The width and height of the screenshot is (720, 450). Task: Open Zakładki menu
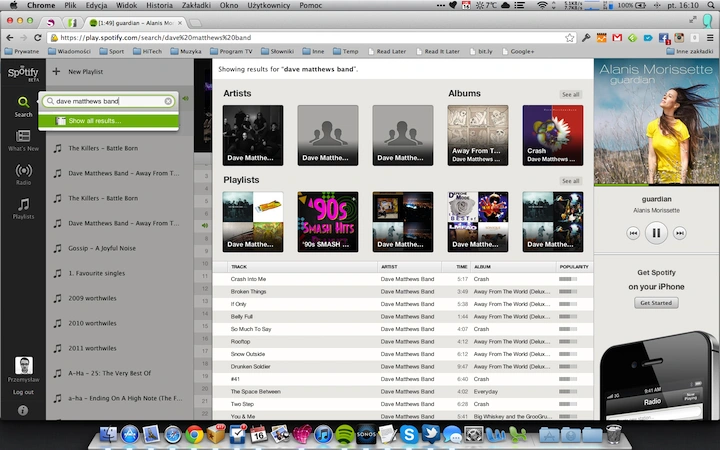click(196, 6)
